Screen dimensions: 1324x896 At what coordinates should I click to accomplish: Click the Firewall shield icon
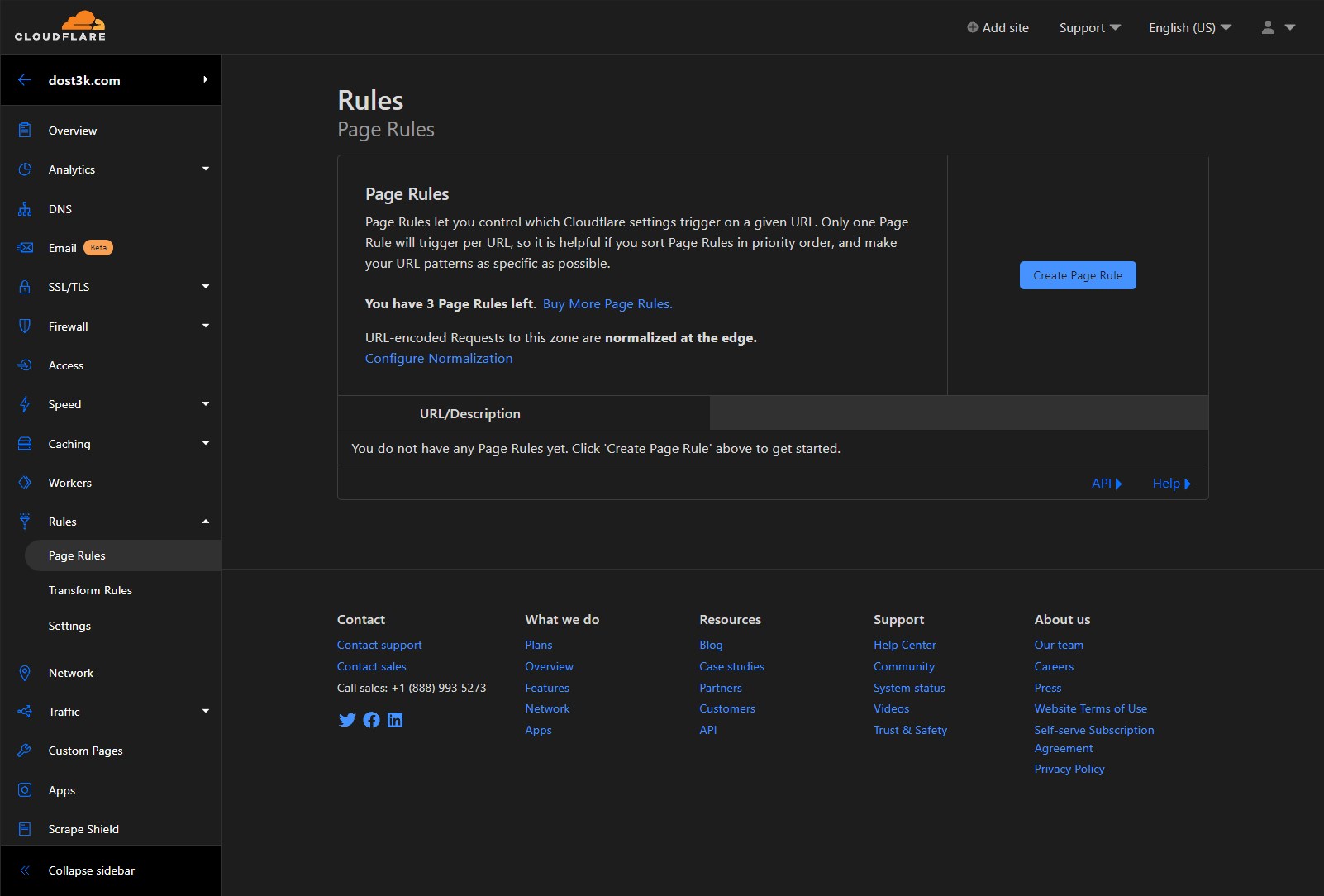[x=25, y=326]
